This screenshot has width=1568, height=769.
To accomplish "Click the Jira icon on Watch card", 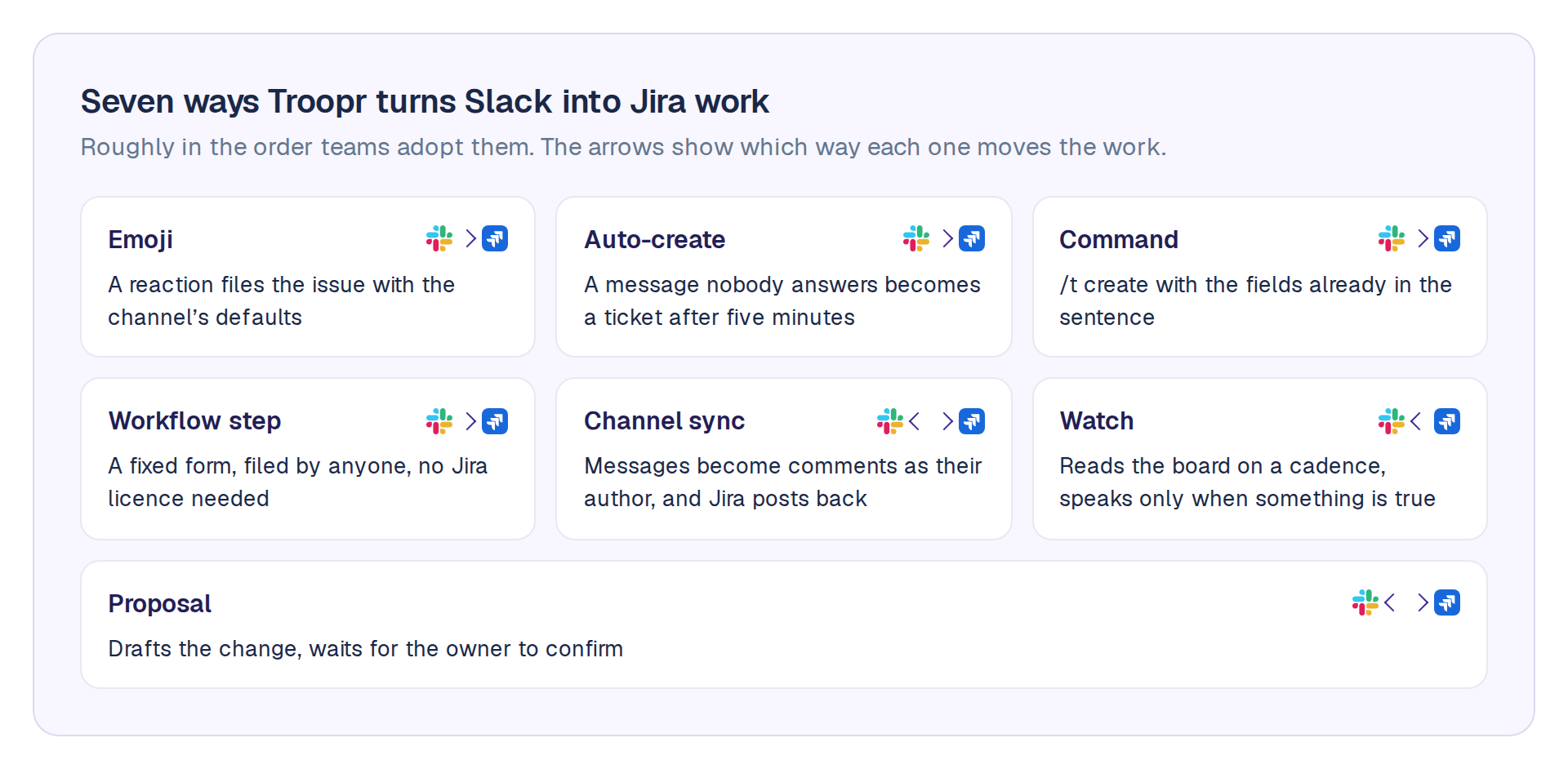I will [1447, 421].
